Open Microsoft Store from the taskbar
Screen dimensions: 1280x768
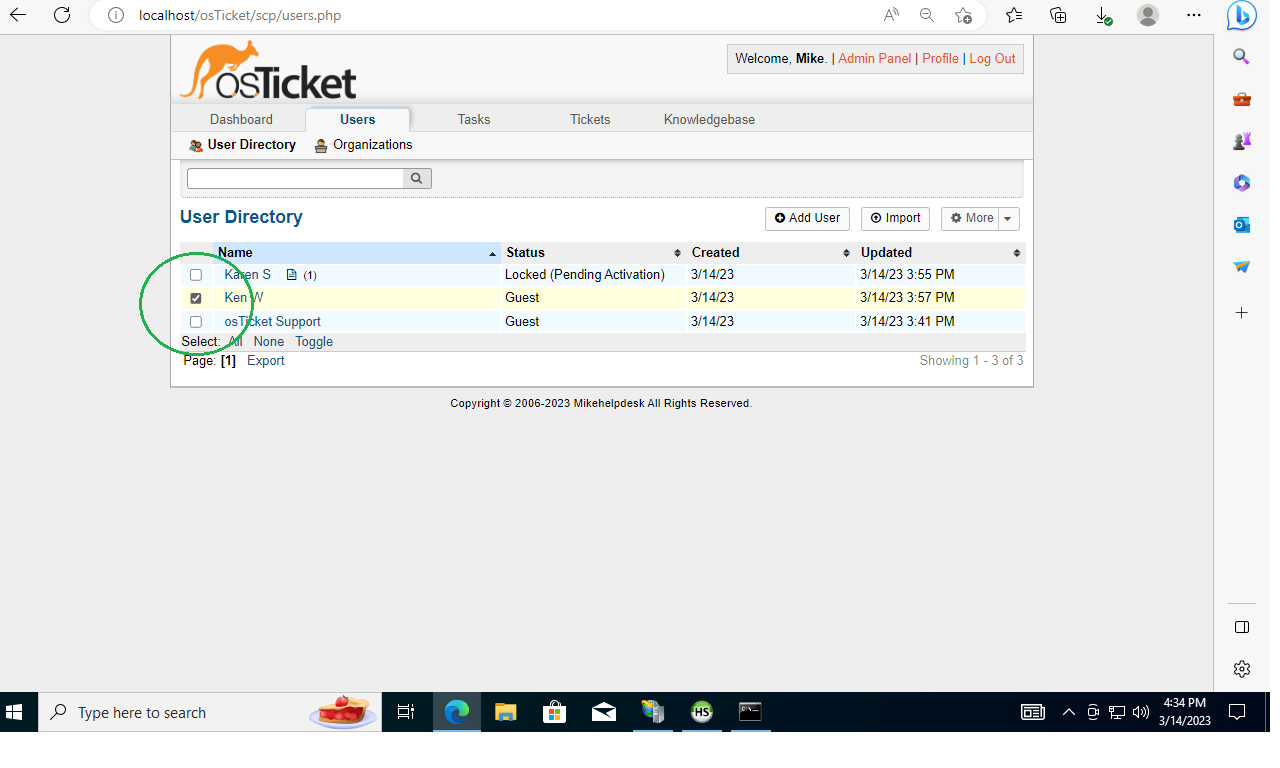click(554, 712)
